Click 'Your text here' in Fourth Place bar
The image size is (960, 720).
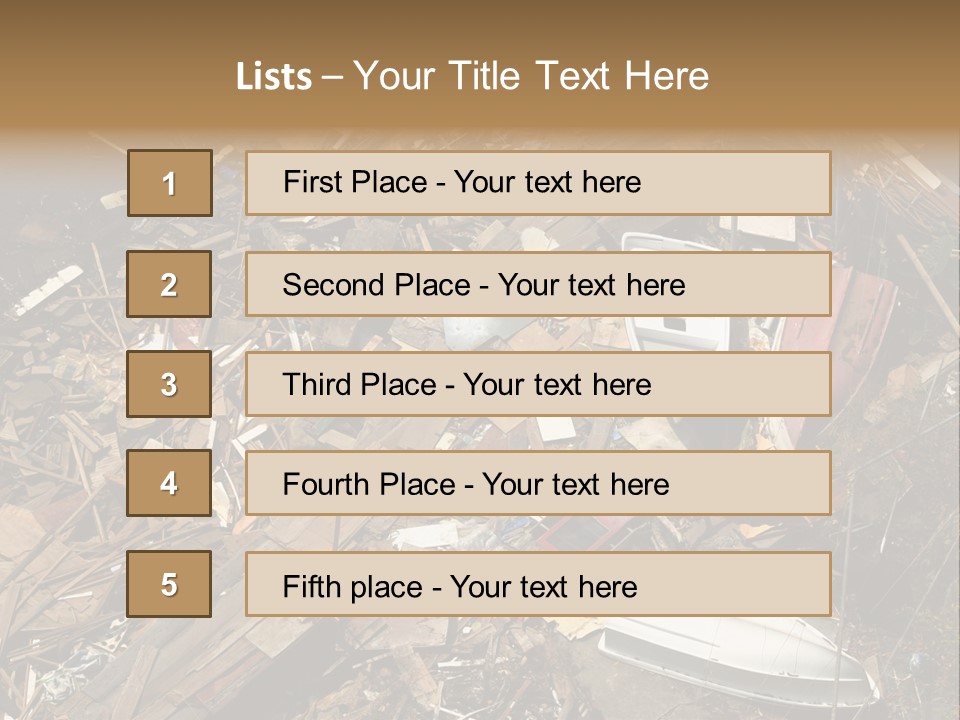(576, 484)
